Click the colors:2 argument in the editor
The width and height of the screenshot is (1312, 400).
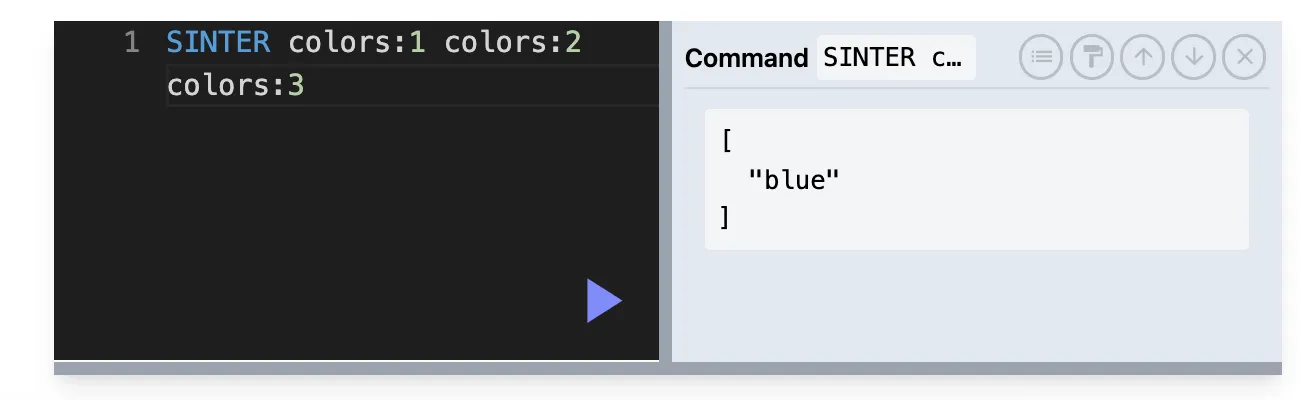513,43
